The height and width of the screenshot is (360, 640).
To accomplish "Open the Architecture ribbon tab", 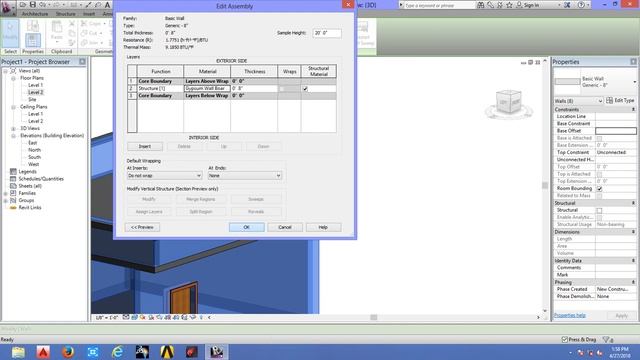I will tap(35, 14).
